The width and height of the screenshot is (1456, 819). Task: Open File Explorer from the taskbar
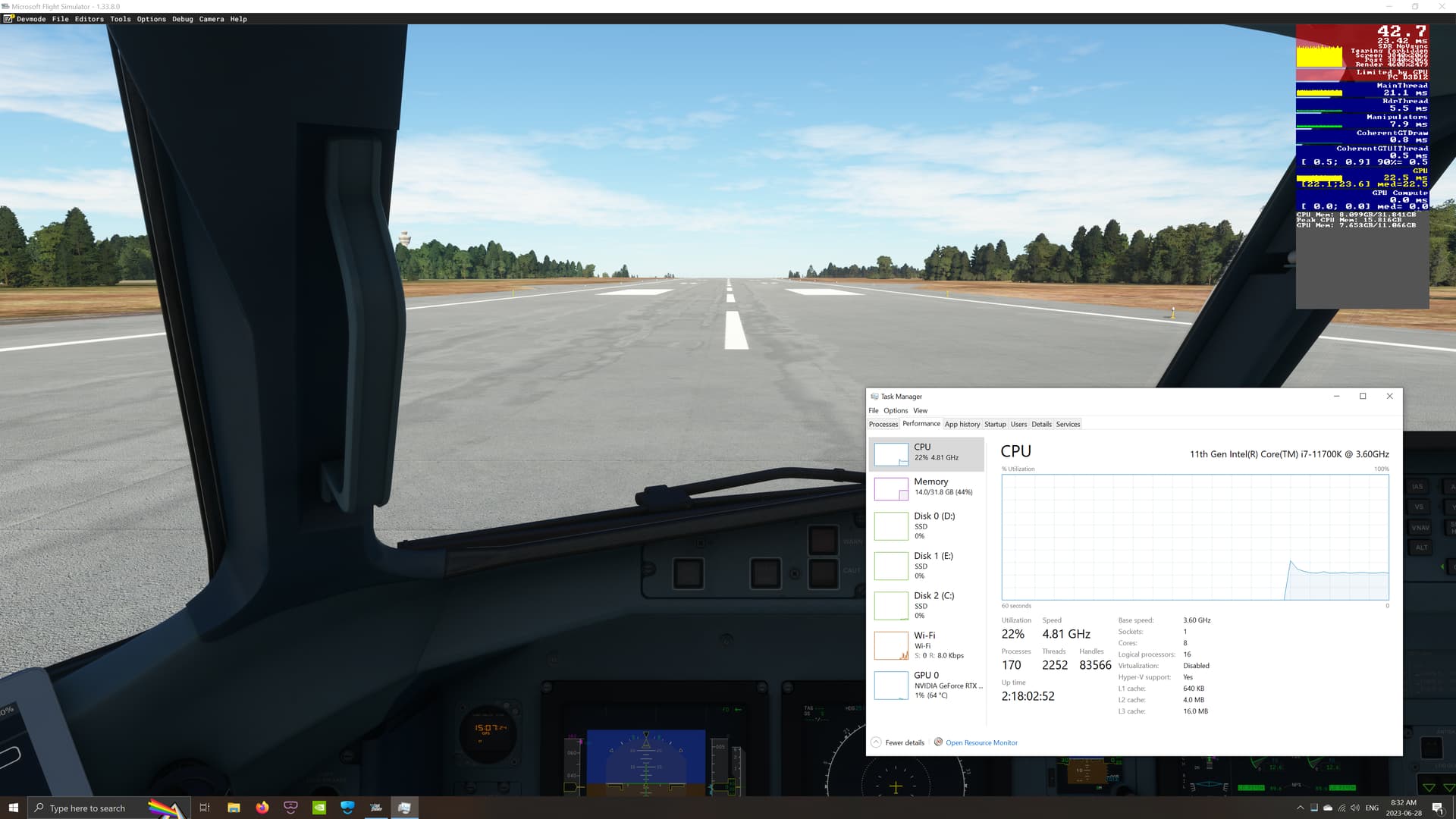pos(234,808)
